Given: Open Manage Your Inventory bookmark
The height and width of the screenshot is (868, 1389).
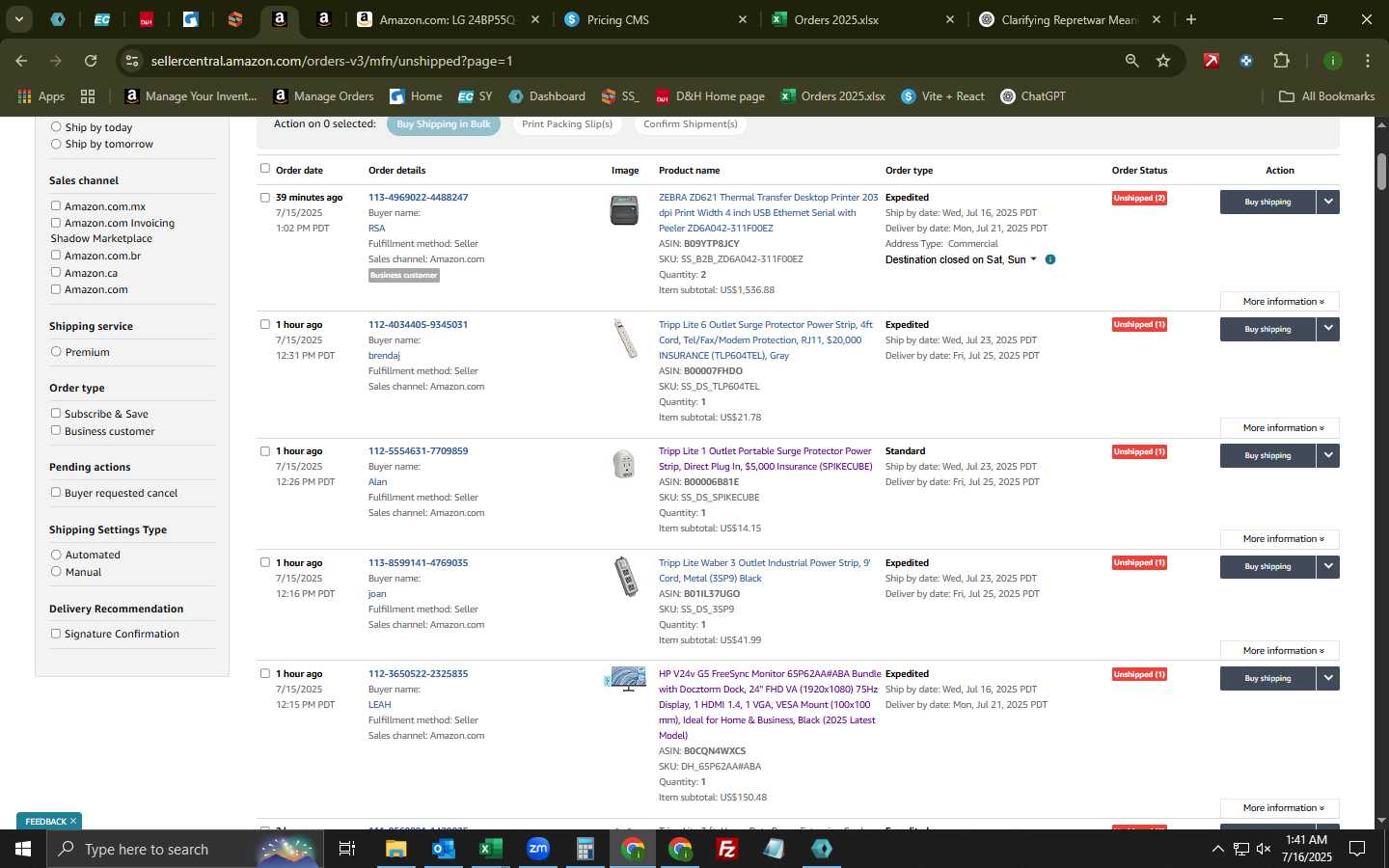Looking at the screenshot, I should [191, 96].
